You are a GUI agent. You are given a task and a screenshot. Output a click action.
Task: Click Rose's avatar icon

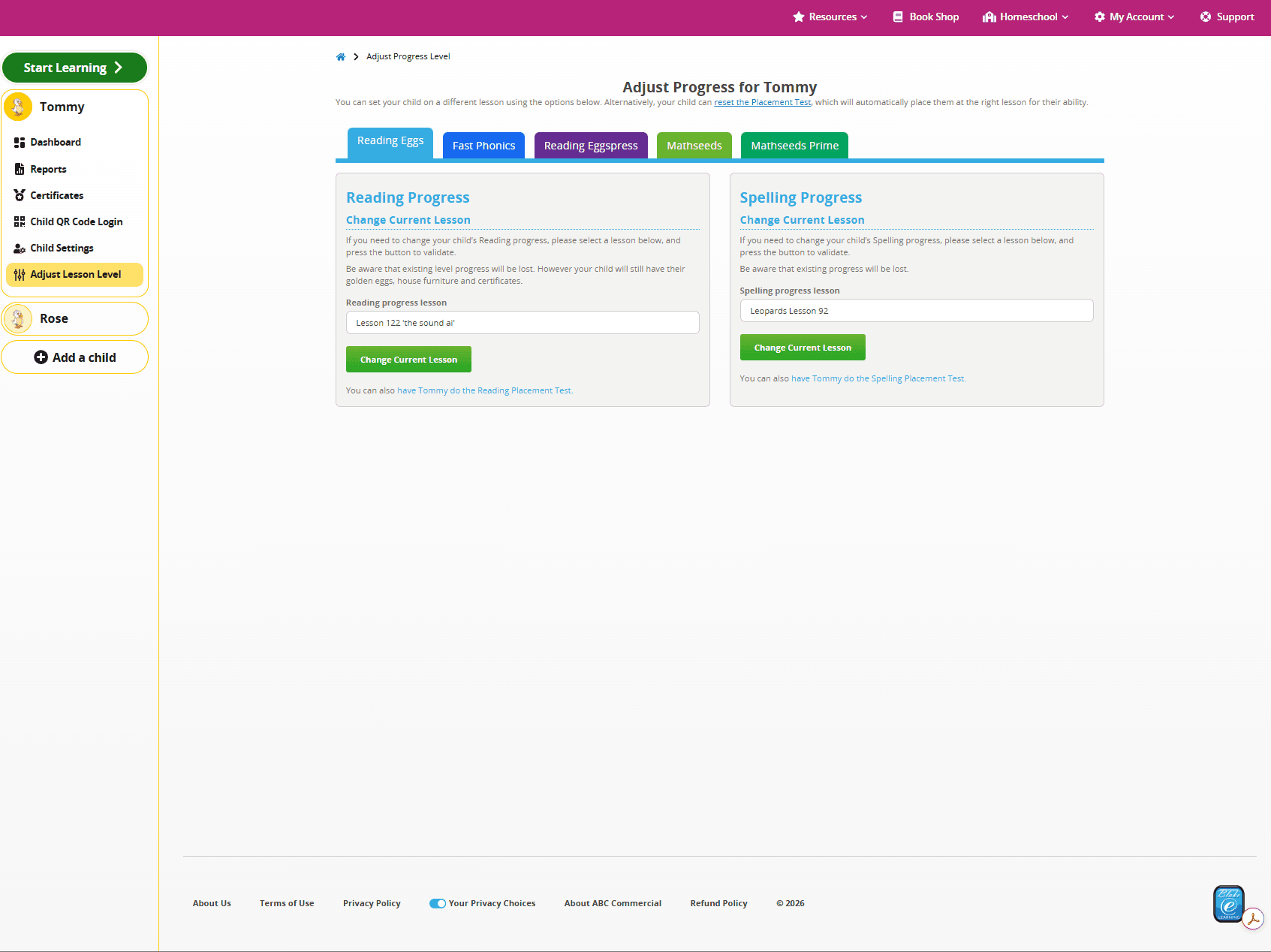18,319
